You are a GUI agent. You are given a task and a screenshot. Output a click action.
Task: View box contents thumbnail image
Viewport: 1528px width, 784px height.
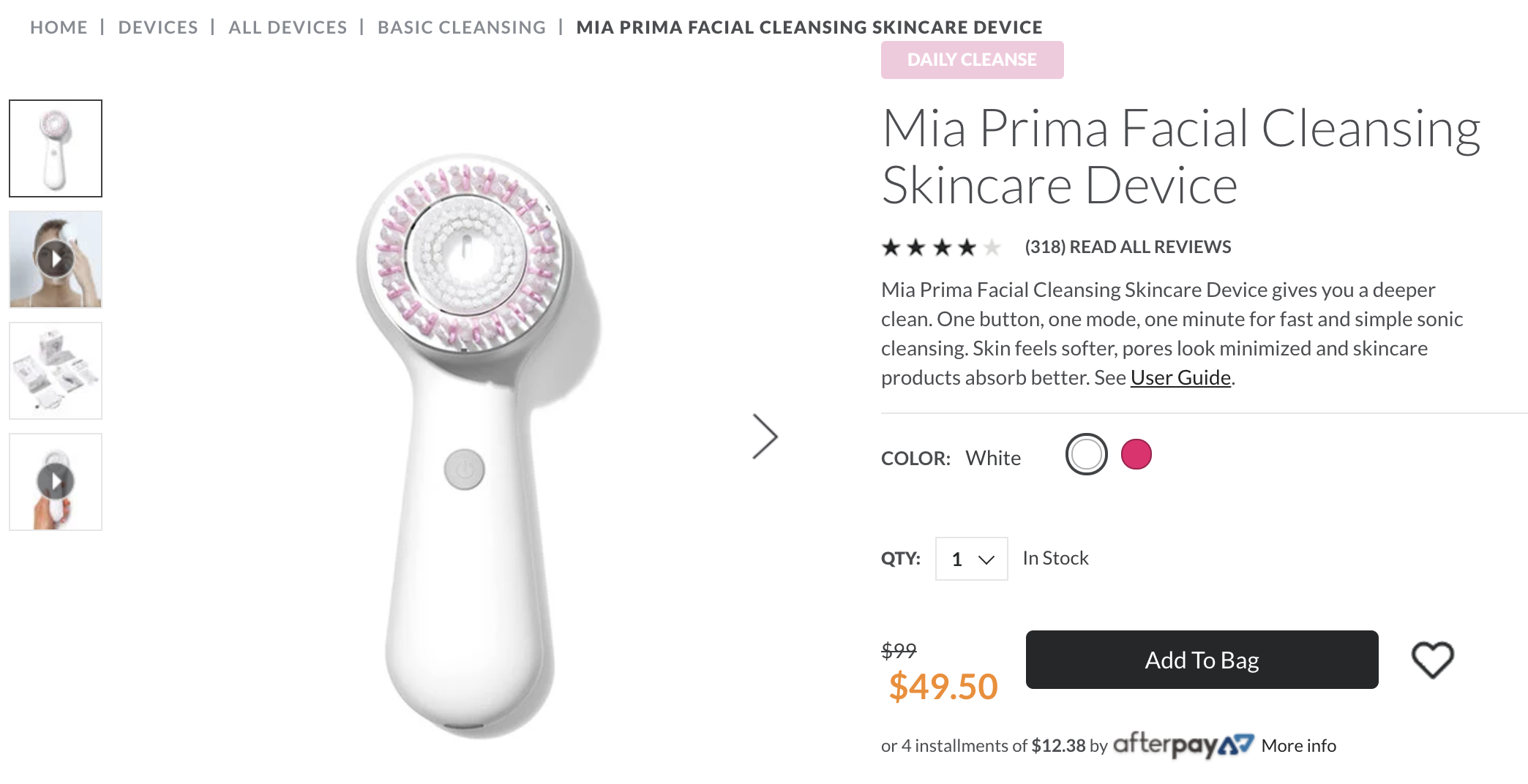pyautogui.click(x=56, y=371)
